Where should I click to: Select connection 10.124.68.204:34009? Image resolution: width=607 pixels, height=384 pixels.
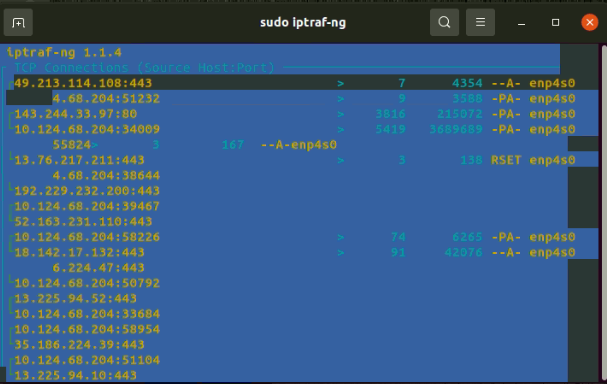[x=87, y=129]
